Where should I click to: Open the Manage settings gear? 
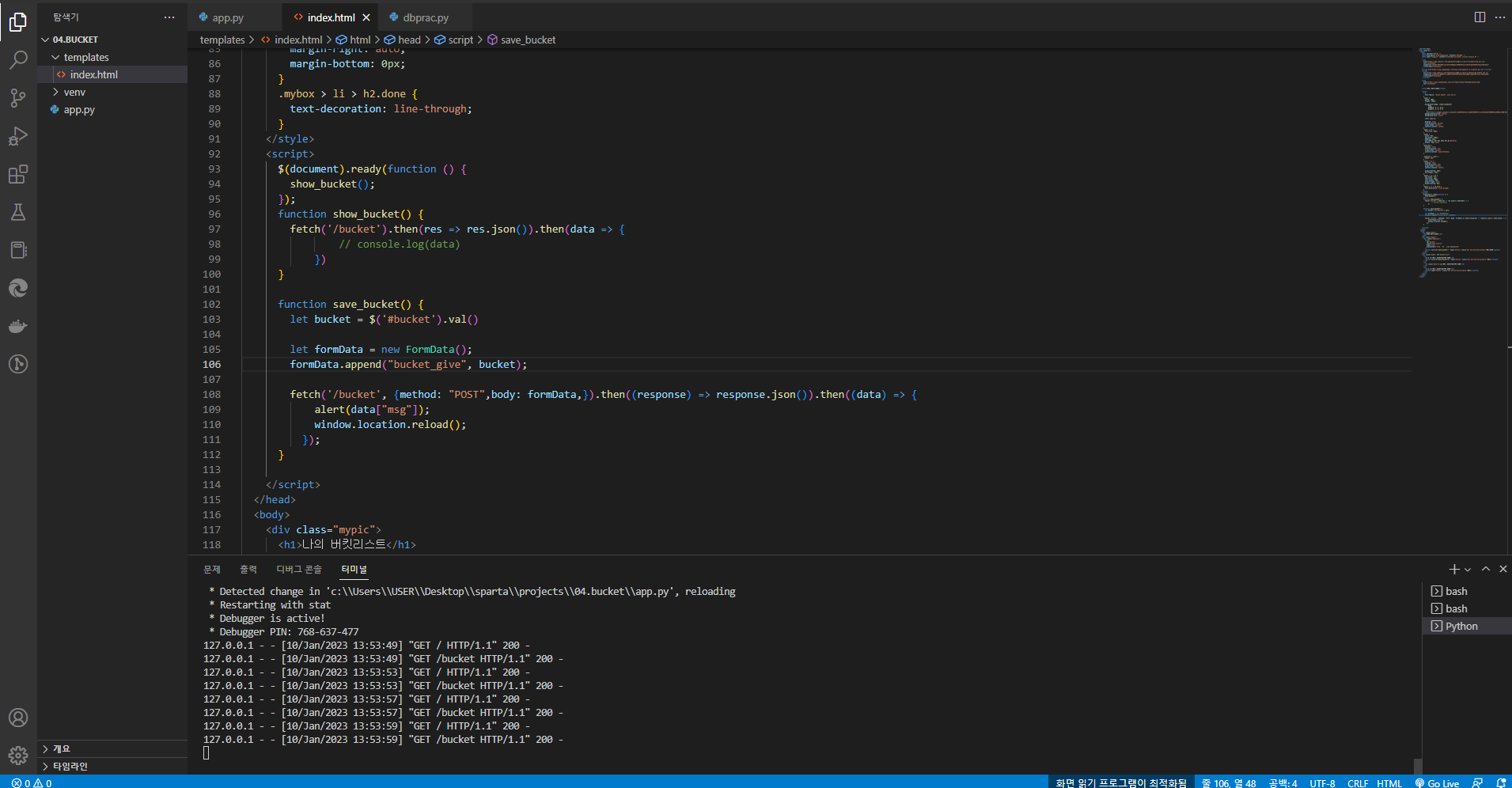click(18, 756)
